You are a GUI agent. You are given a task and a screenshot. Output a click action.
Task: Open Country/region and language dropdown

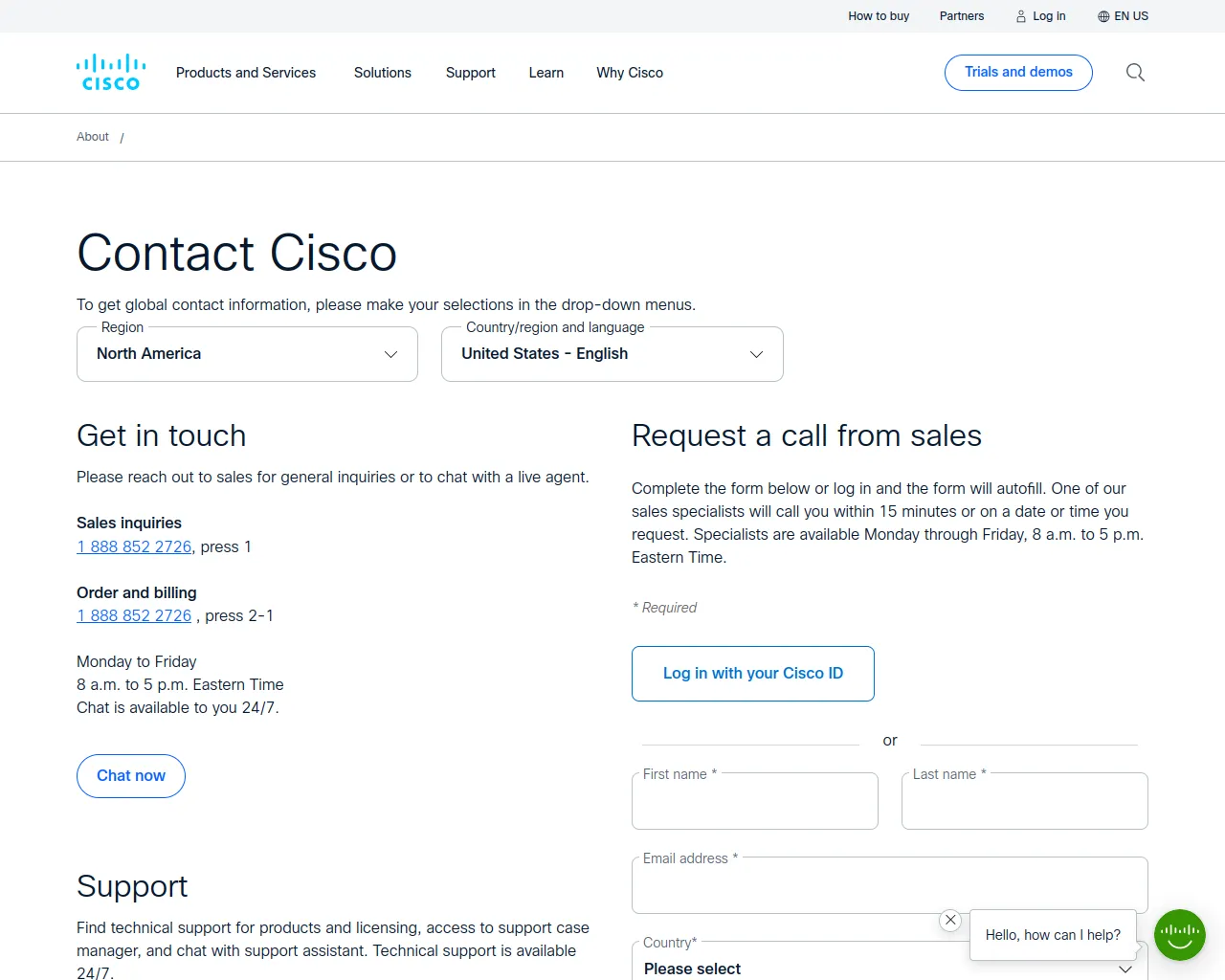612,354
